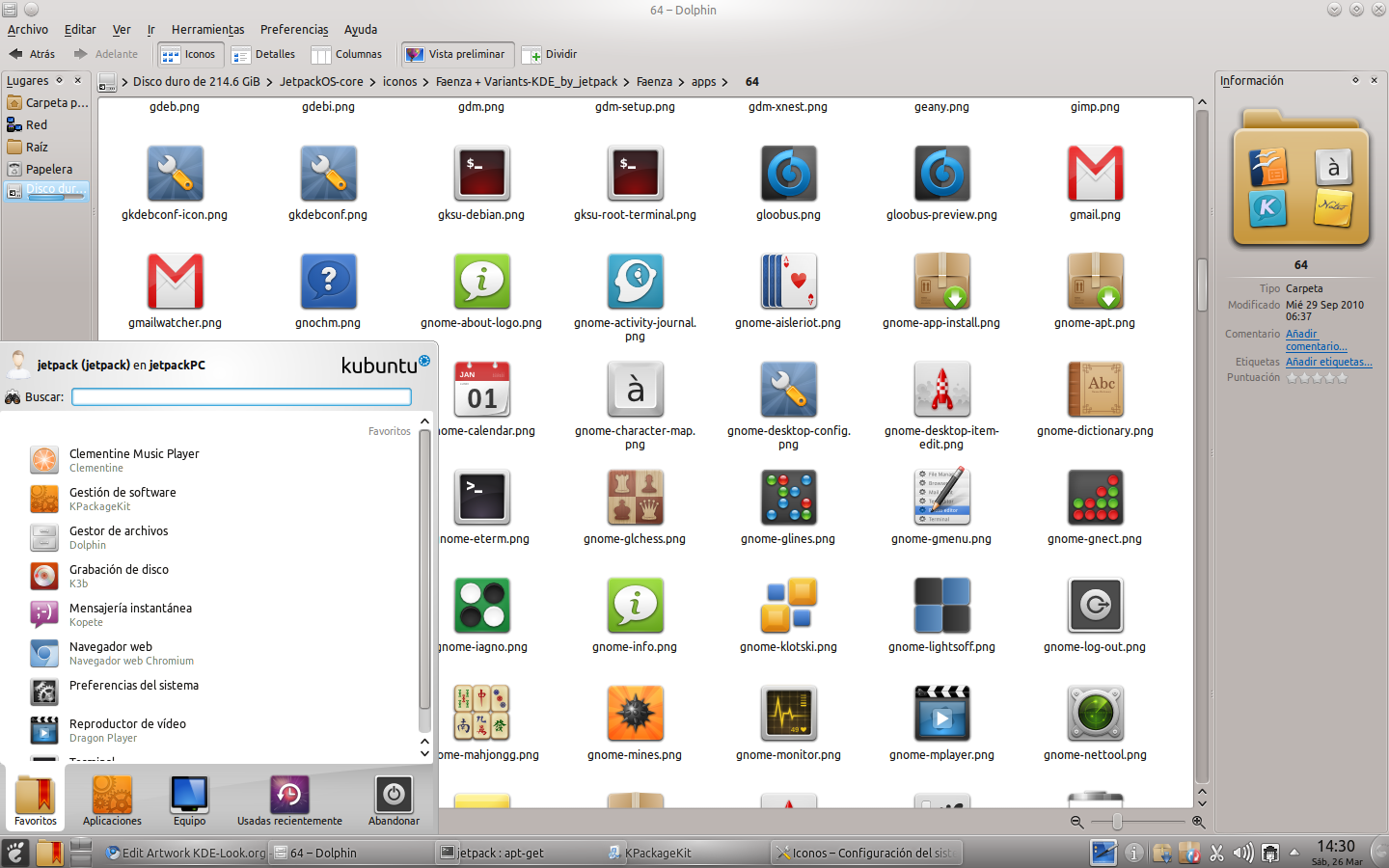Select the gnome-log-out.png icon
The width and height of the screenshot is (1389, 868).
(x=1095, y=606)
